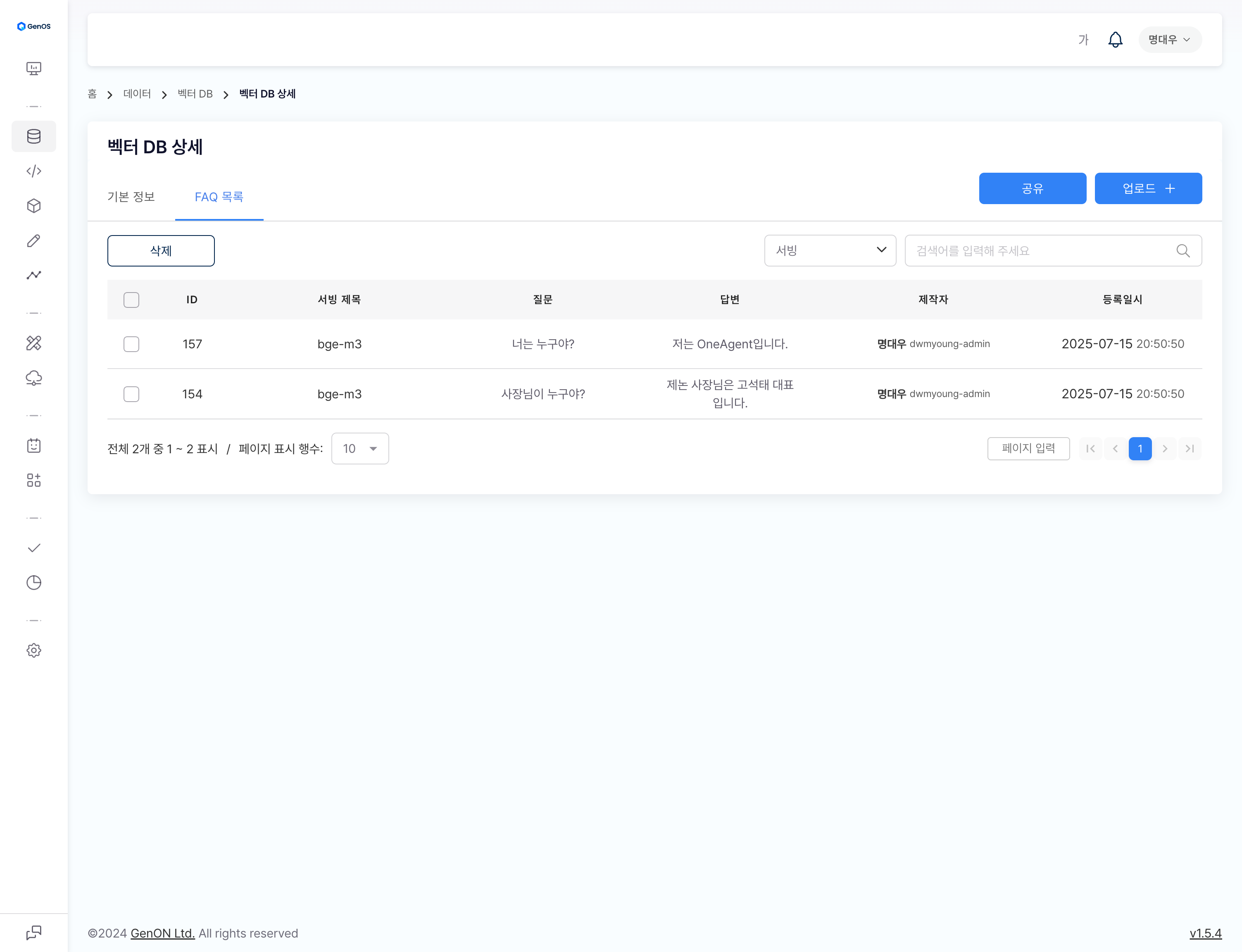Open the rows-per-page dropdown showing 10
Viewport: 1242px width, 952px height.
pos(360,449)
